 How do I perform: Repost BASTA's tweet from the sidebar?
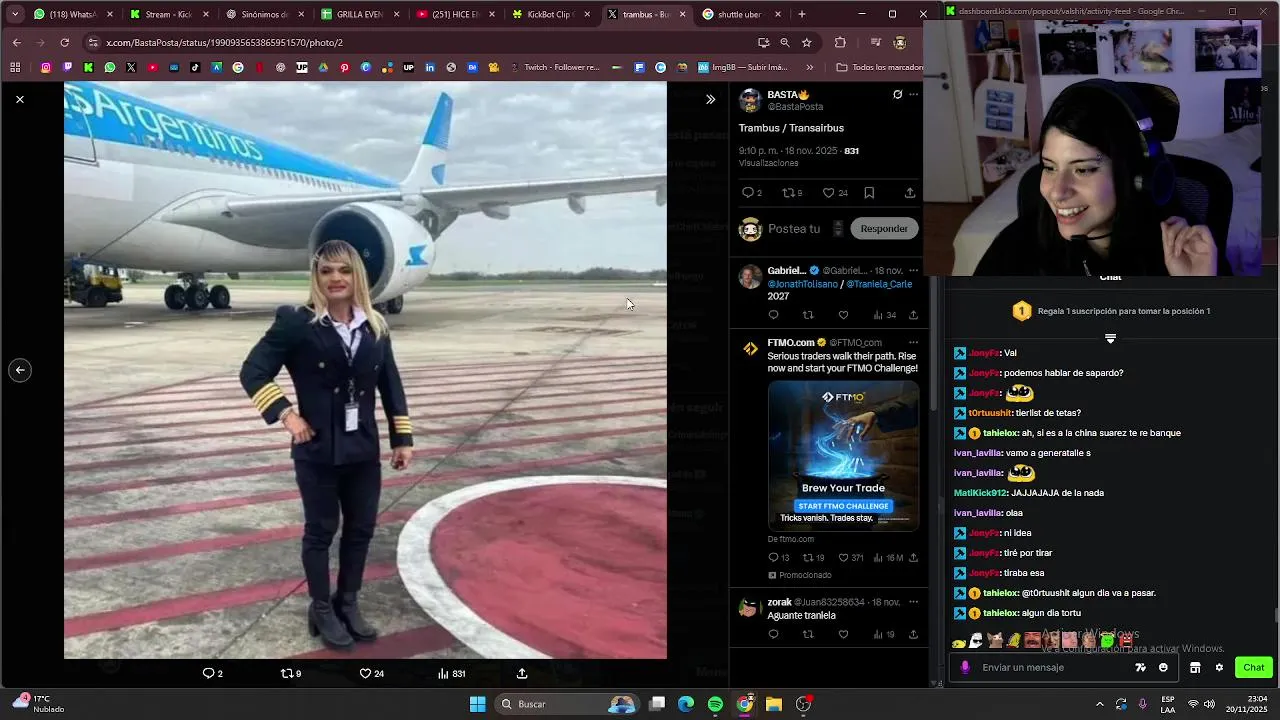click(x=791, y=193)
